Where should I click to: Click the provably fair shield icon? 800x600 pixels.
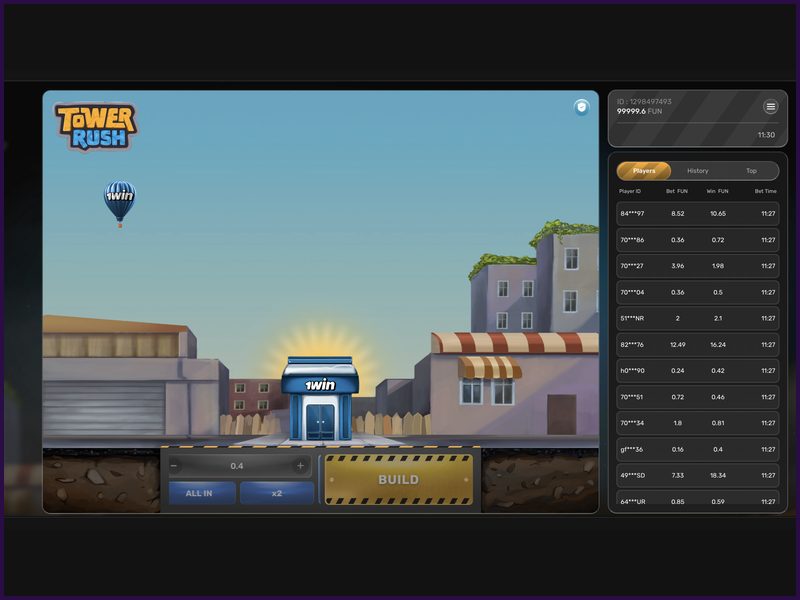tap(580, 107)
